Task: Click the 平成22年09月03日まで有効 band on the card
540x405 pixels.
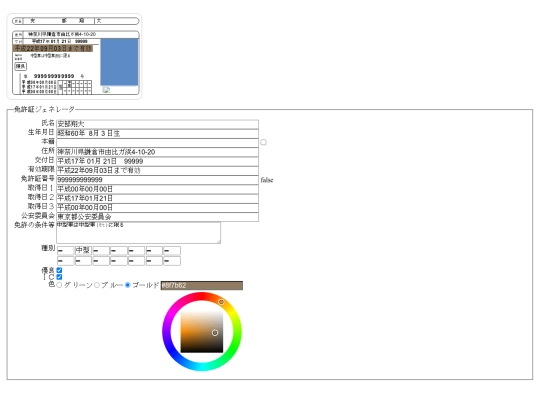Action: (x=53, y=49)
